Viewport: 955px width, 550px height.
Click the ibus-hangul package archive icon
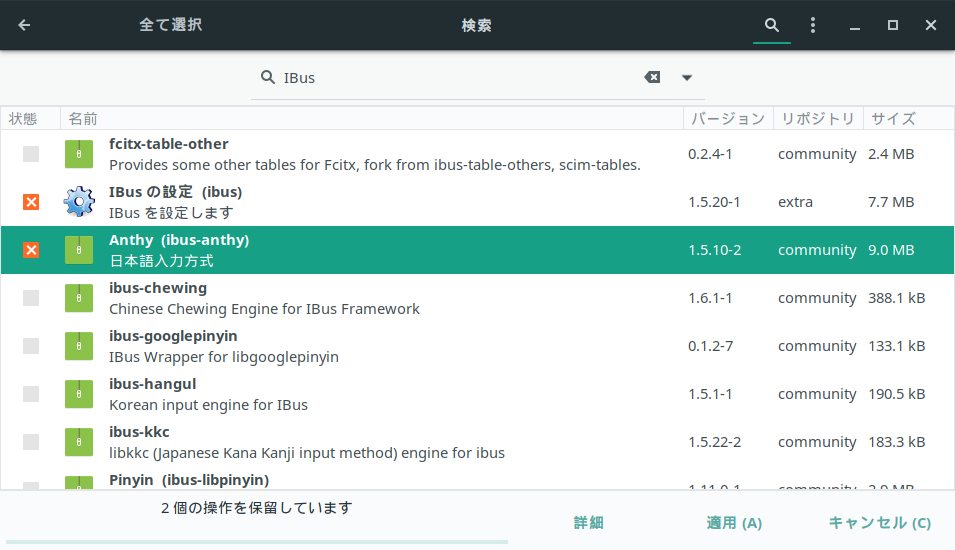coord(79,394)
